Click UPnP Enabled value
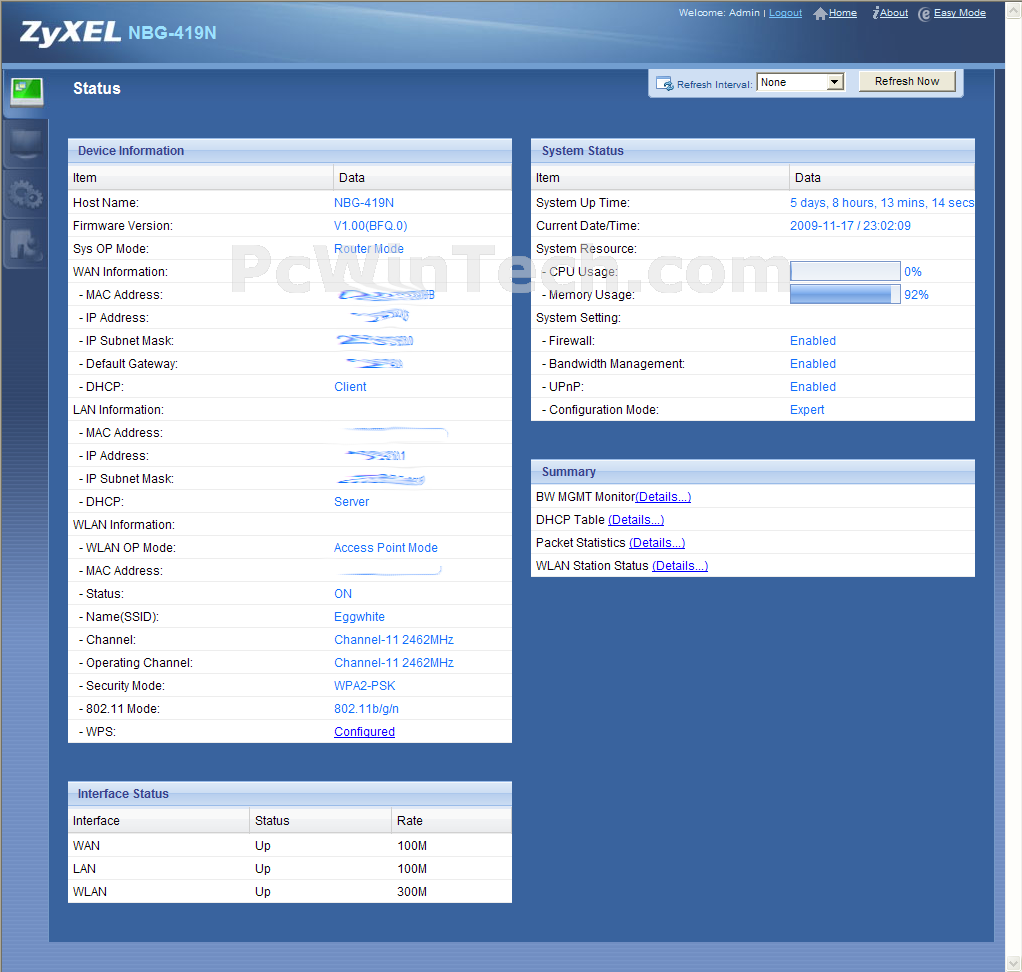The width and height of the screenshot is (1022, 972). (x=813, y=387)
